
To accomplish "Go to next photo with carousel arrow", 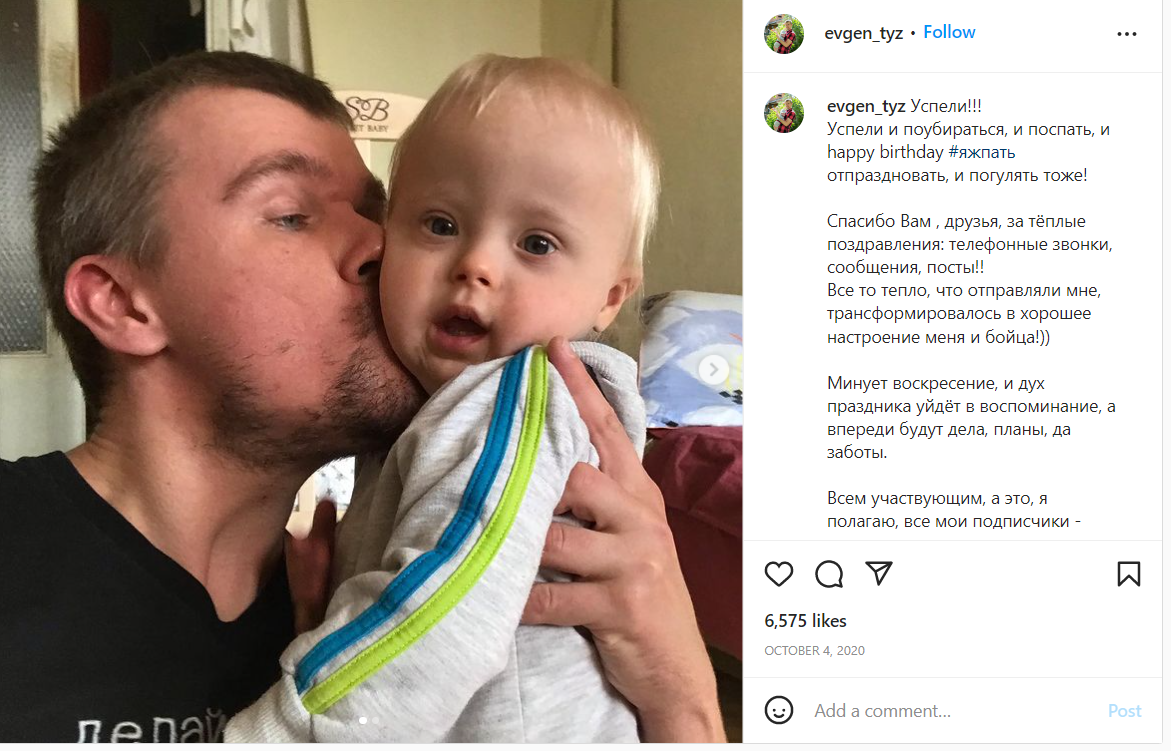I will click(713, 369).
